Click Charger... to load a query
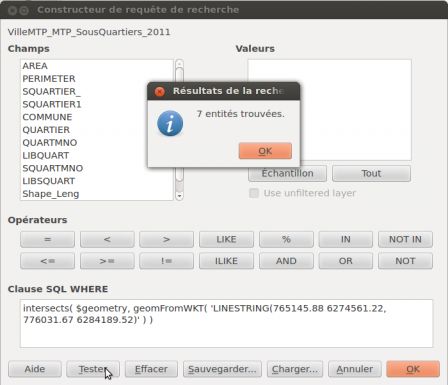The width and height of the screenshot is (448, 385). tap(295, 369)
